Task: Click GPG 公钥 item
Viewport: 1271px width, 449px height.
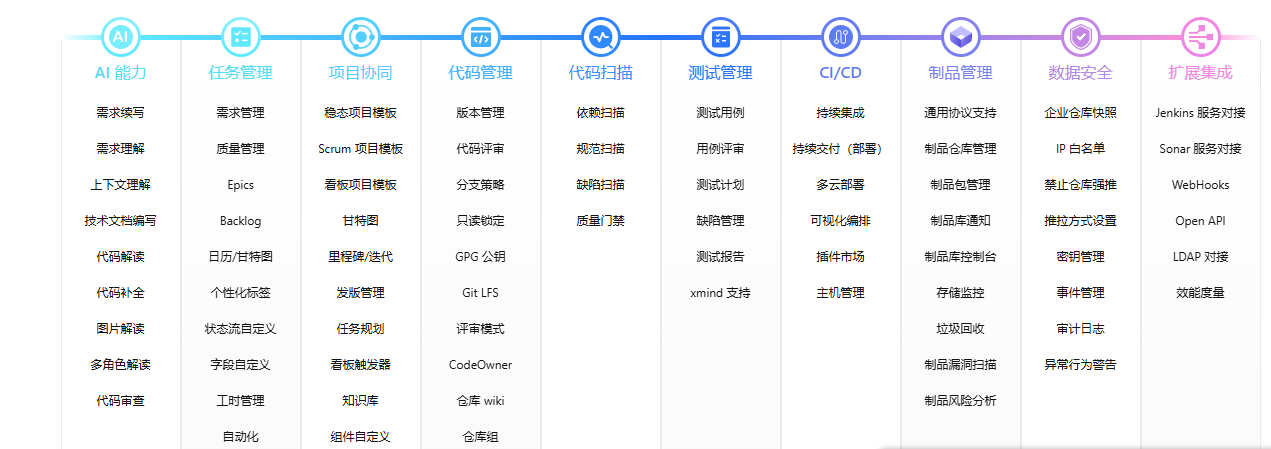Action: 480,257
